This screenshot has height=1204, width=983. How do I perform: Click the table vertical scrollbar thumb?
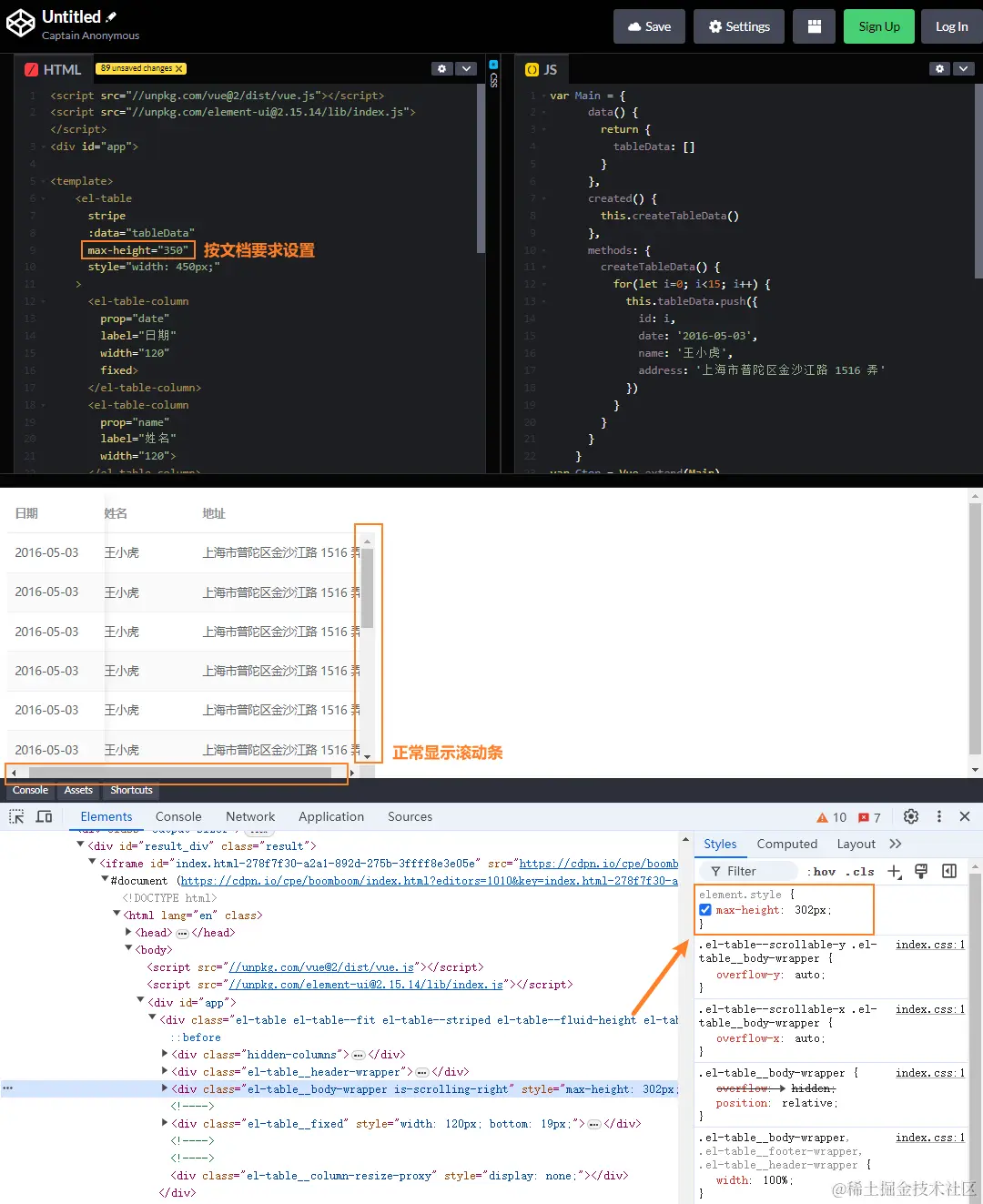click(368, 588)
